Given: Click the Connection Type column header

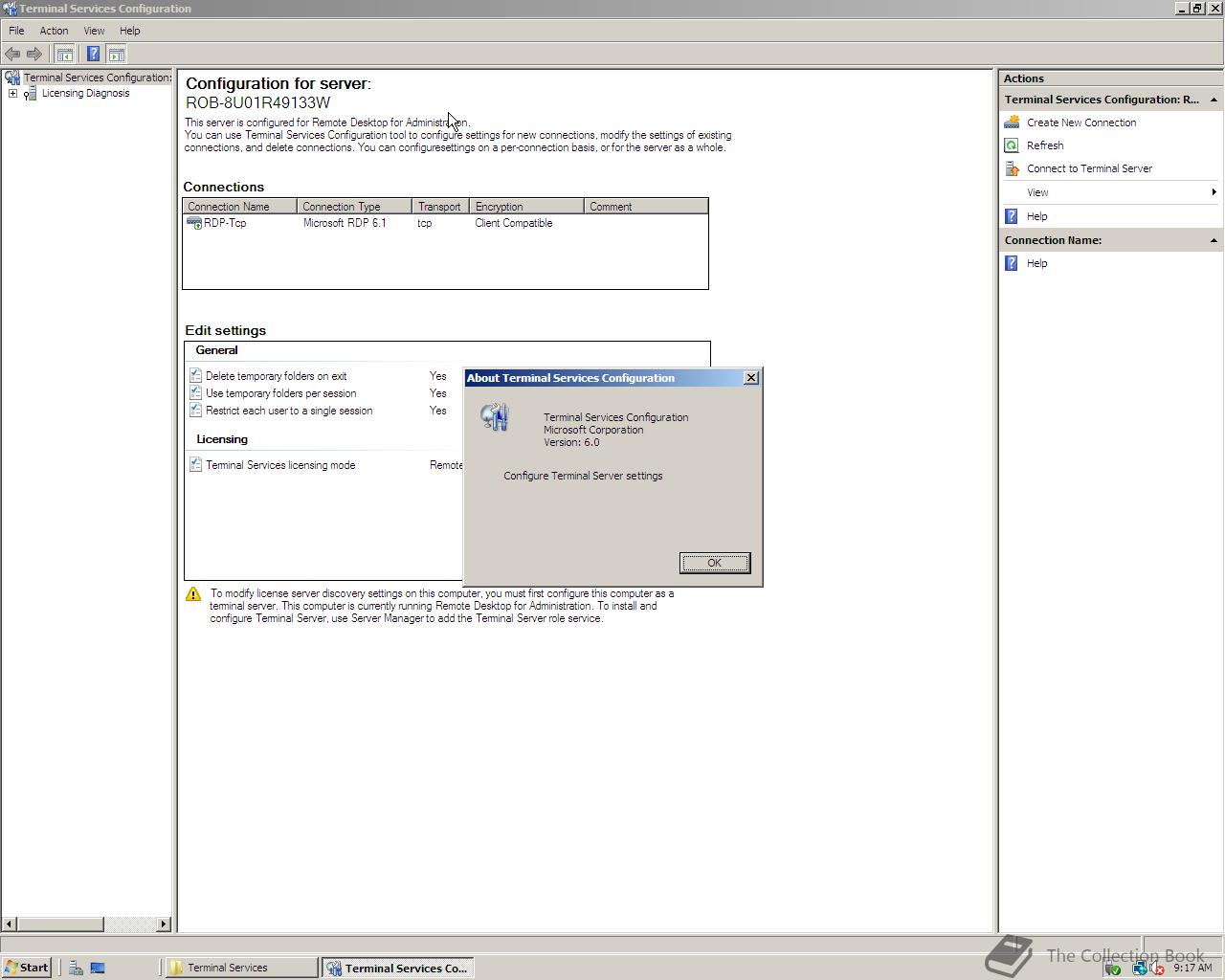Looking at the screenshot, I should coord(355,207).
